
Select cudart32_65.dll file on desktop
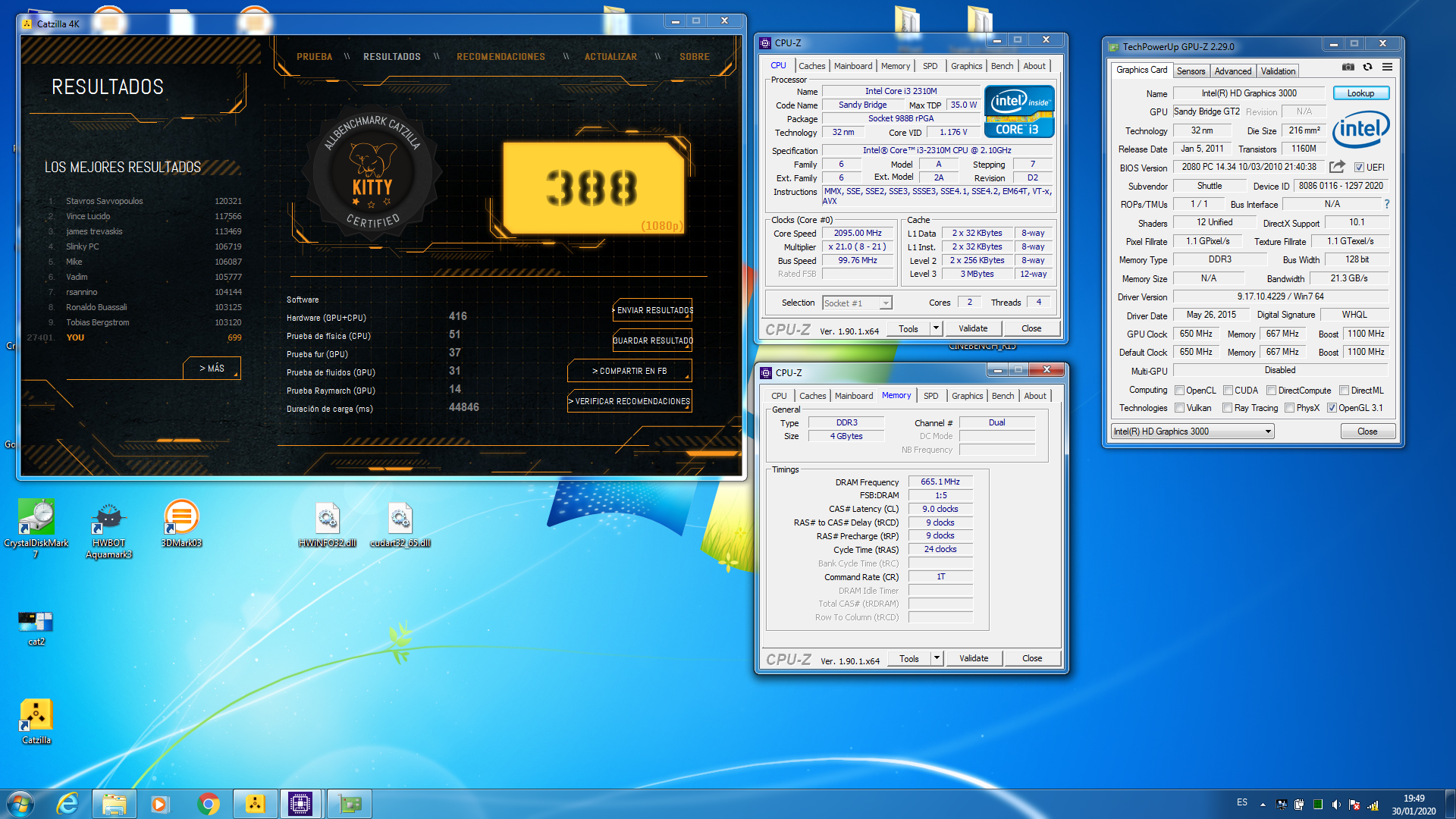click(400, 524)
